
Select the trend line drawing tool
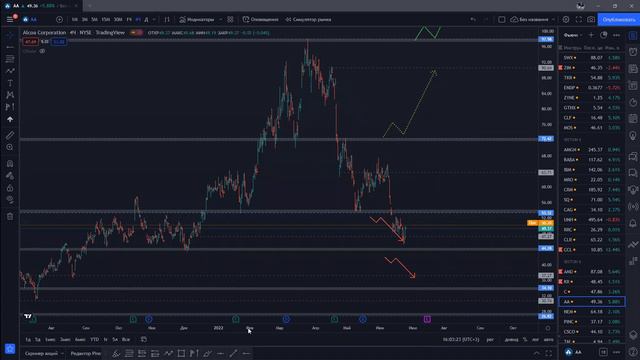10,47
